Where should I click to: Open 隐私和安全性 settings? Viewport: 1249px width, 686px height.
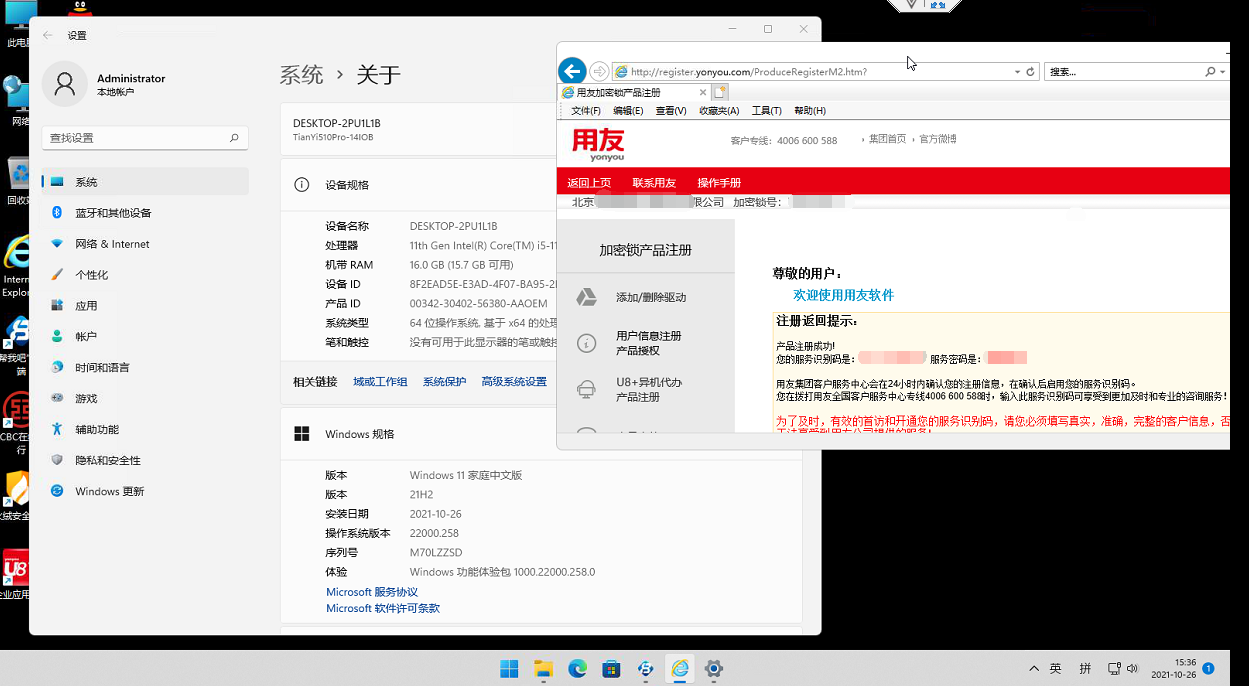point(145,460)
